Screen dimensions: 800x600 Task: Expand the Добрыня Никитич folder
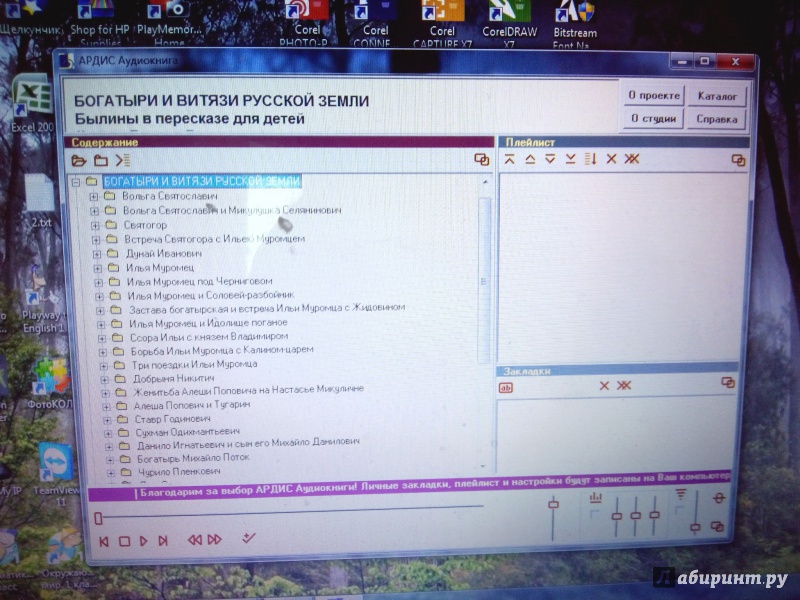105,380
